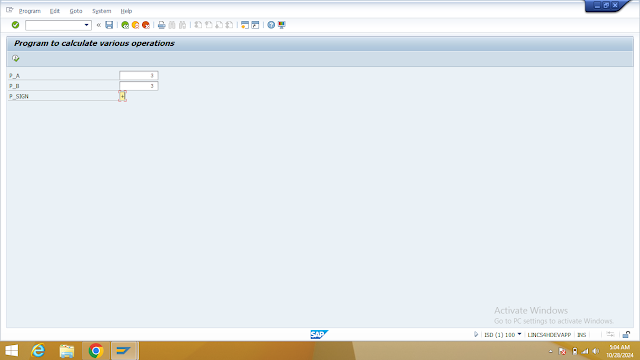Open the Goto menu
The width and height of the screenshot is (640, 360).
76,11
